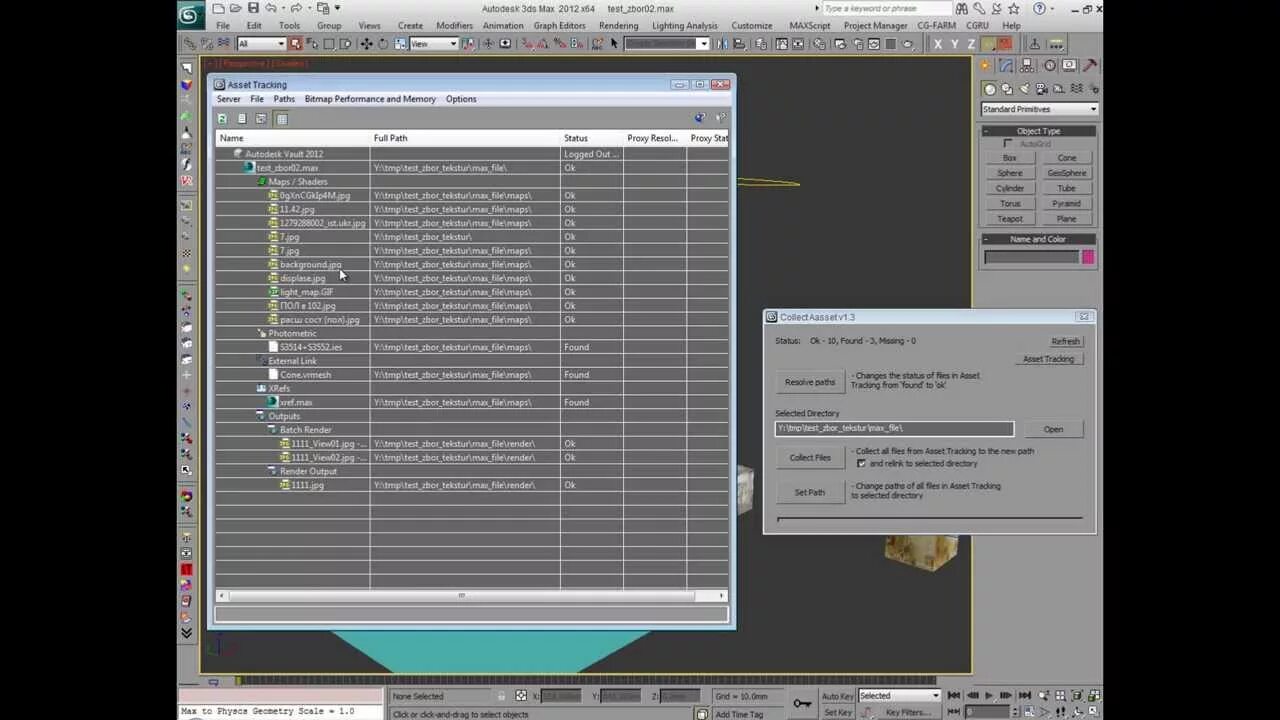Viewport: 1280px width, 720px height.
Task: Open the Rendering menu
Action: point(618,25)
